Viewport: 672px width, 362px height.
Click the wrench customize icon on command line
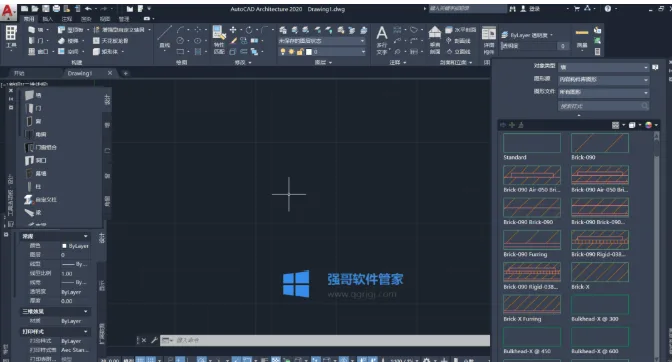point(154,340)
